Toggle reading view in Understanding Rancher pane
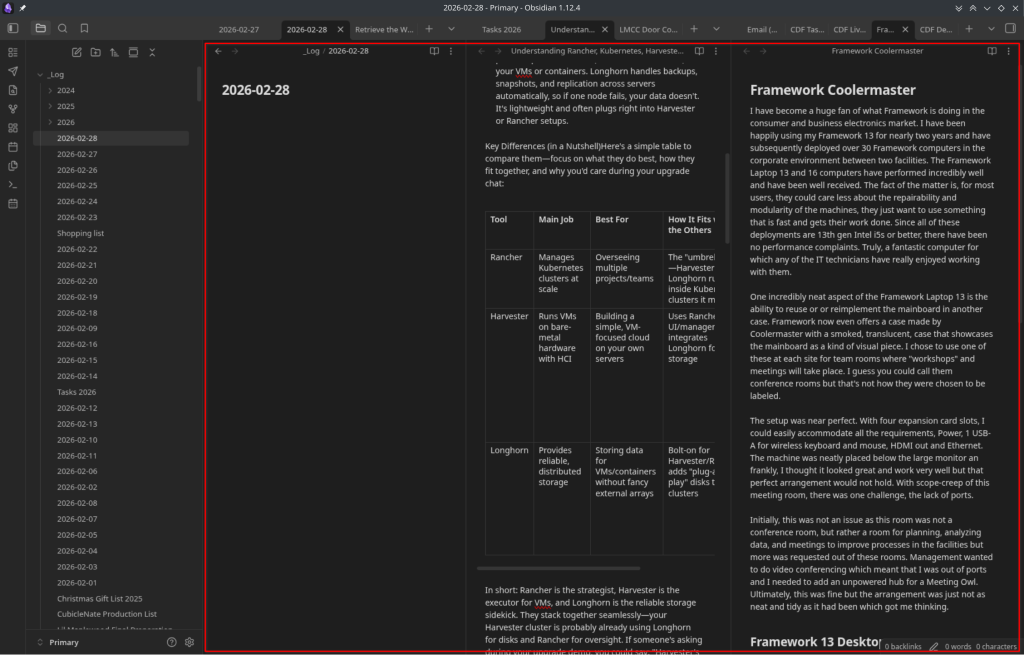 point(699,51)
